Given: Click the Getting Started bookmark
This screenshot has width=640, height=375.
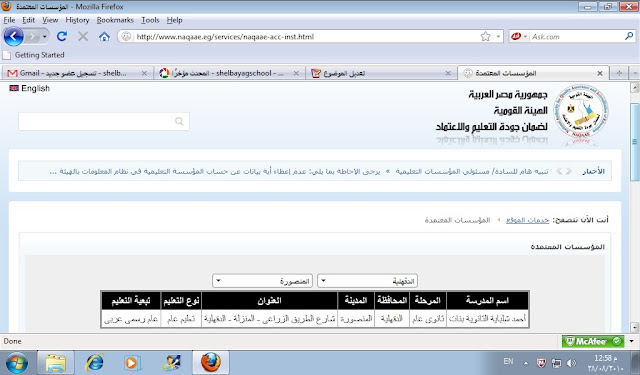Looking at the screenshot, I should [x=34, y=55].
